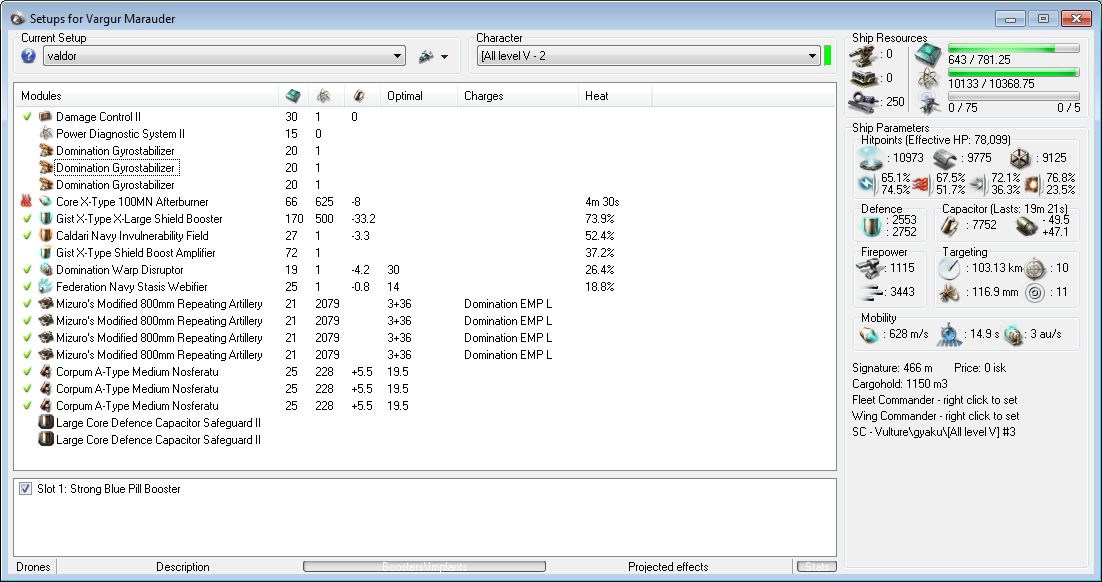Click the SC - Vulture\gyaku squad commander entry

coord(933,432)
